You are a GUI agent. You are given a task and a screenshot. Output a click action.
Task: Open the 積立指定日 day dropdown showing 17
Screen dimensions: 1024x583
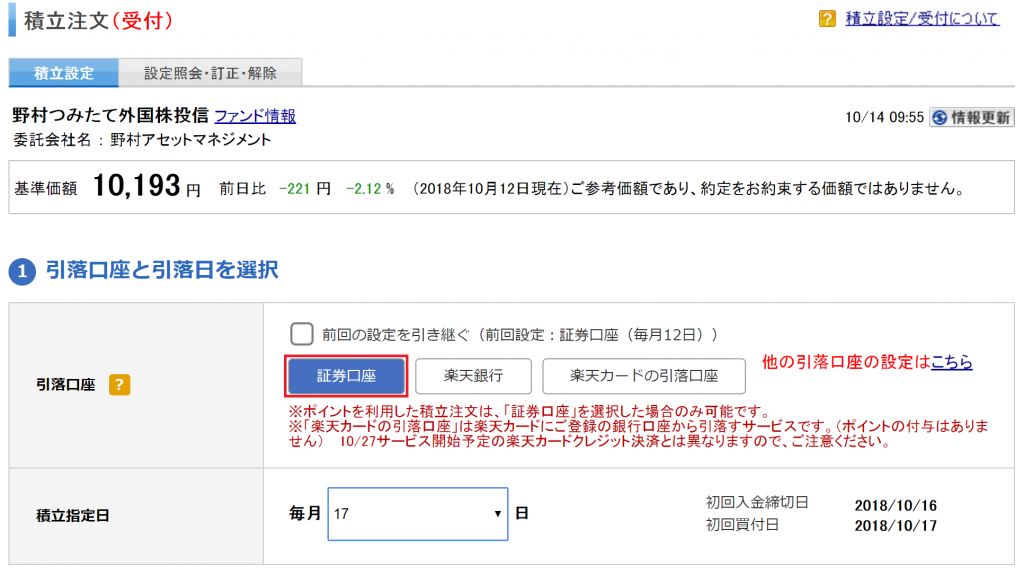tap(418, 514)
